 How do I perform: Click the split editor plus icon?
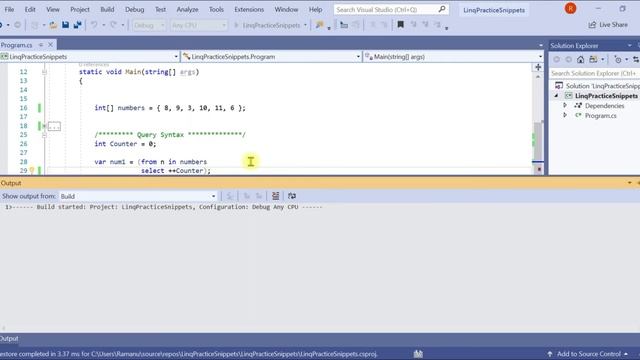[538, 67]
